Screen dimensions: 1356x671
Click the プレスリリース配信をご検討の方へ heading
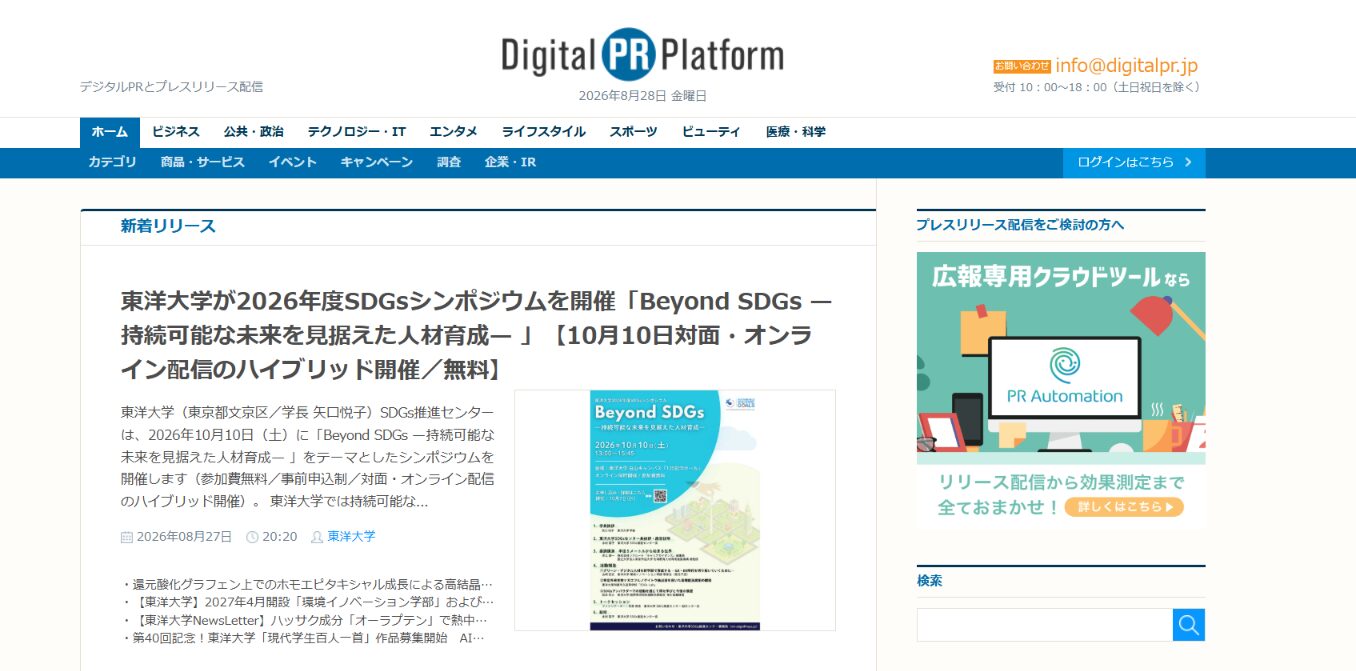tap(1020, 225)
